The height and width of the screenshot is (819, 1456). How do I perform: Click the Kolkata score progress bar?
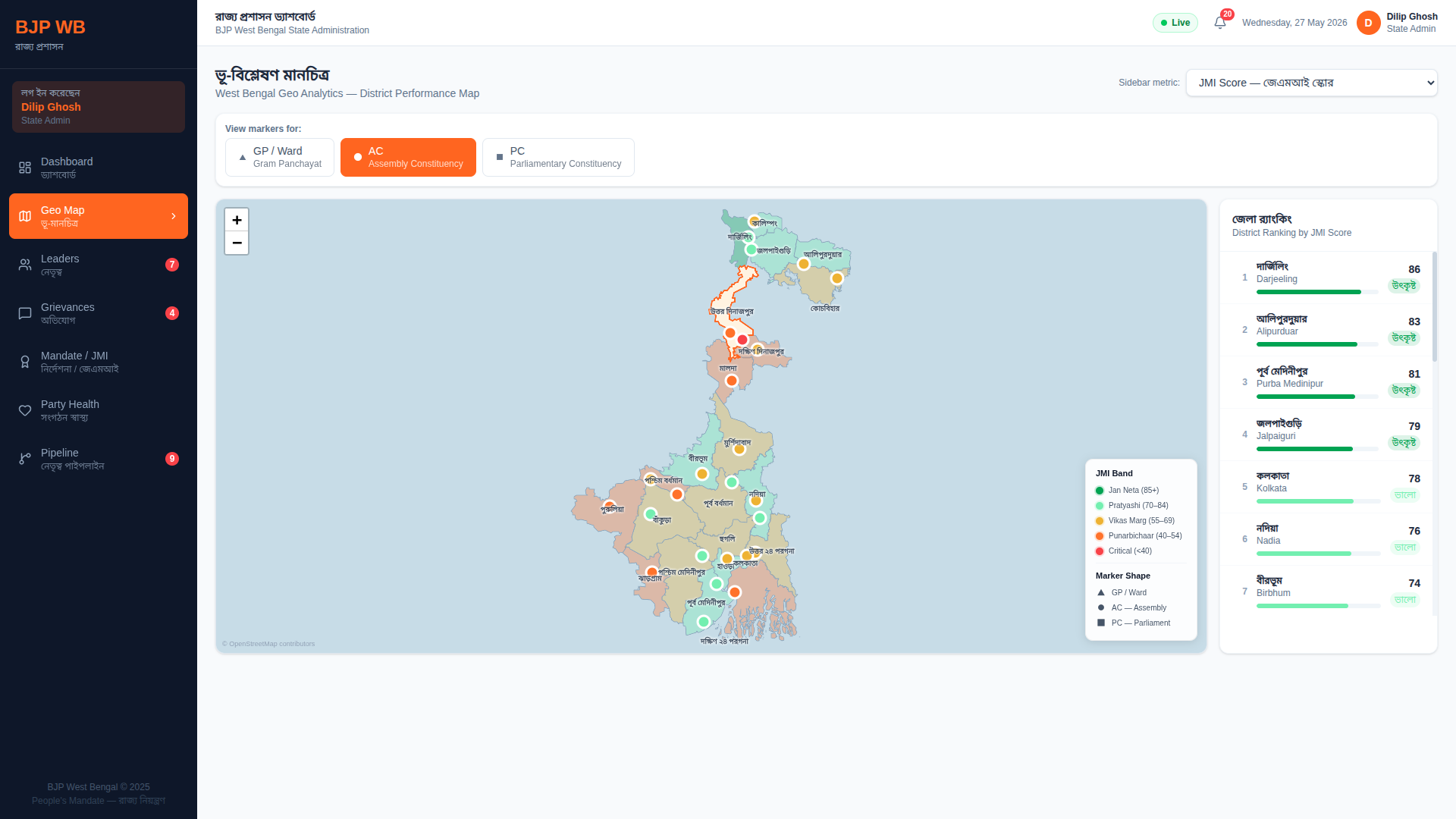pyautogui.click(x=1317, y=501)
